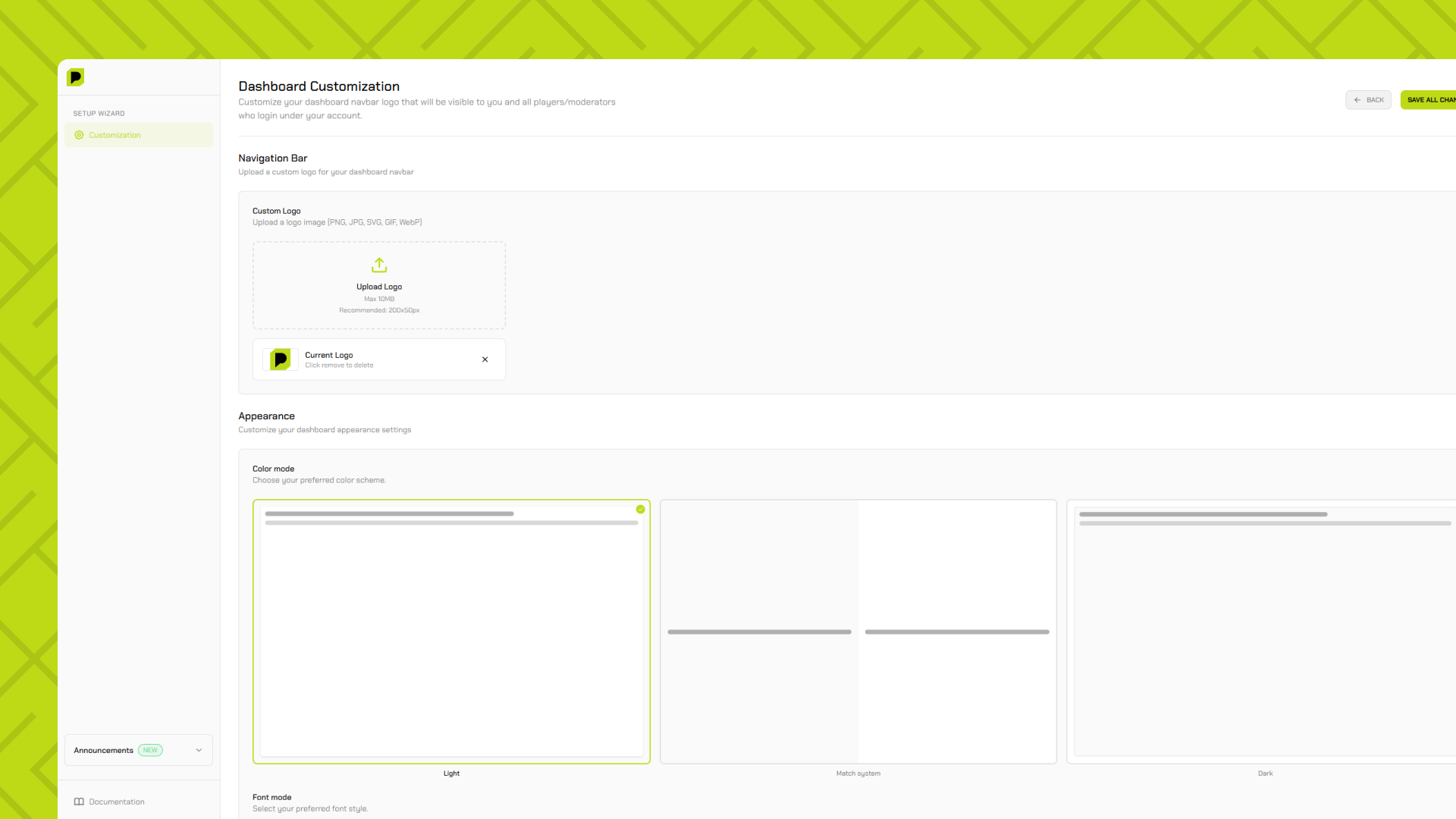The width and height of the screenshot is (1456, 819).
Task: Select the Match system color mode
Action: 858,631
